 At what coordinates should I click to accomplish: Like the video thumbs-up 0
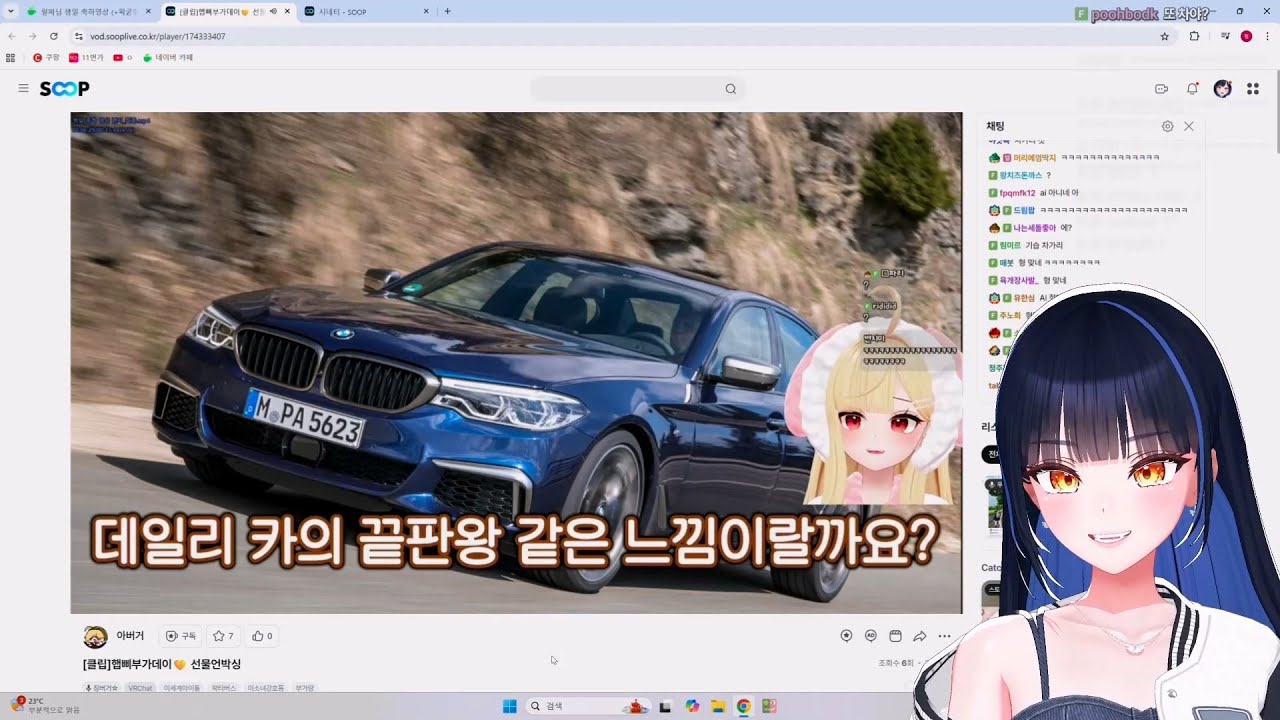pyautogui.click(x=262, y=636)
